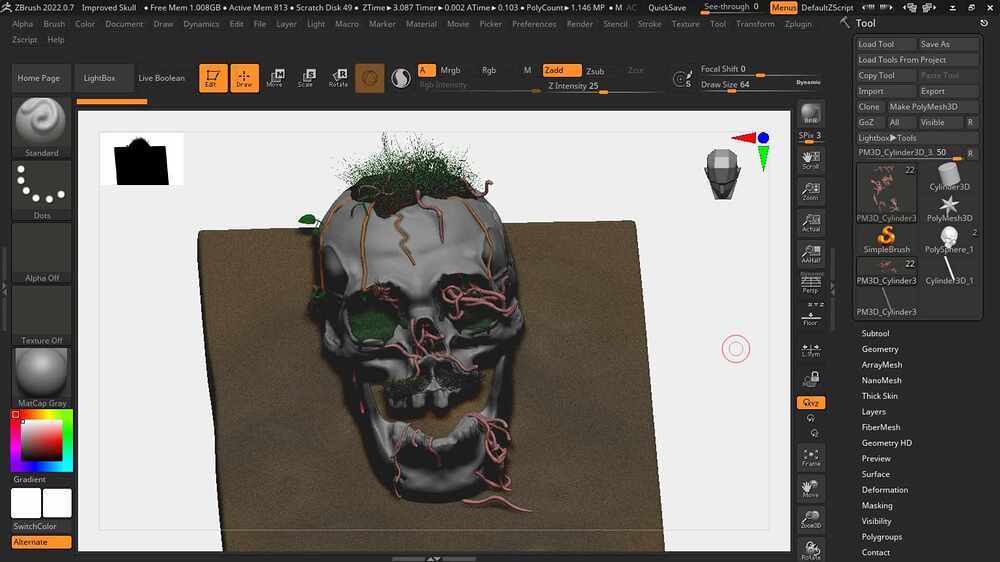The image size is (1000, 562).
Task: Open the Material menu
Action: tap(422, 24)
